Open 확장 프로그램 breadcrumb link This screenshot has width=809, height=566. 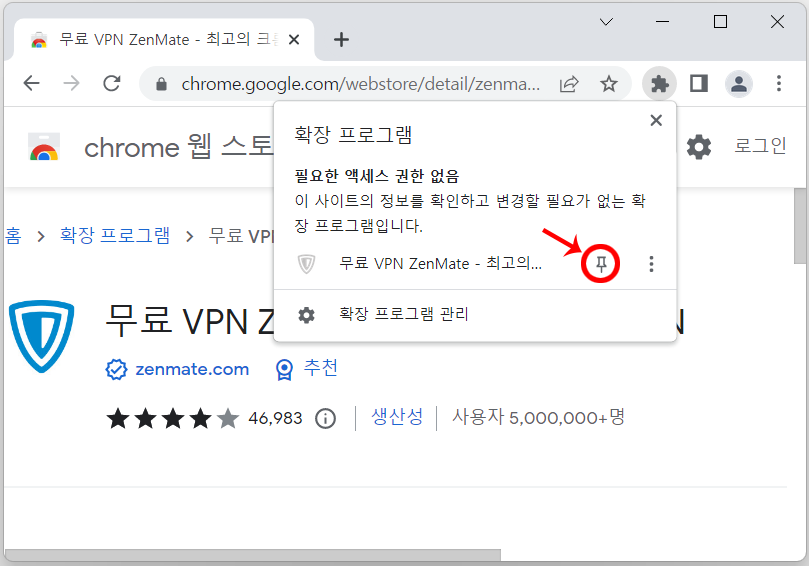point(115,235)
